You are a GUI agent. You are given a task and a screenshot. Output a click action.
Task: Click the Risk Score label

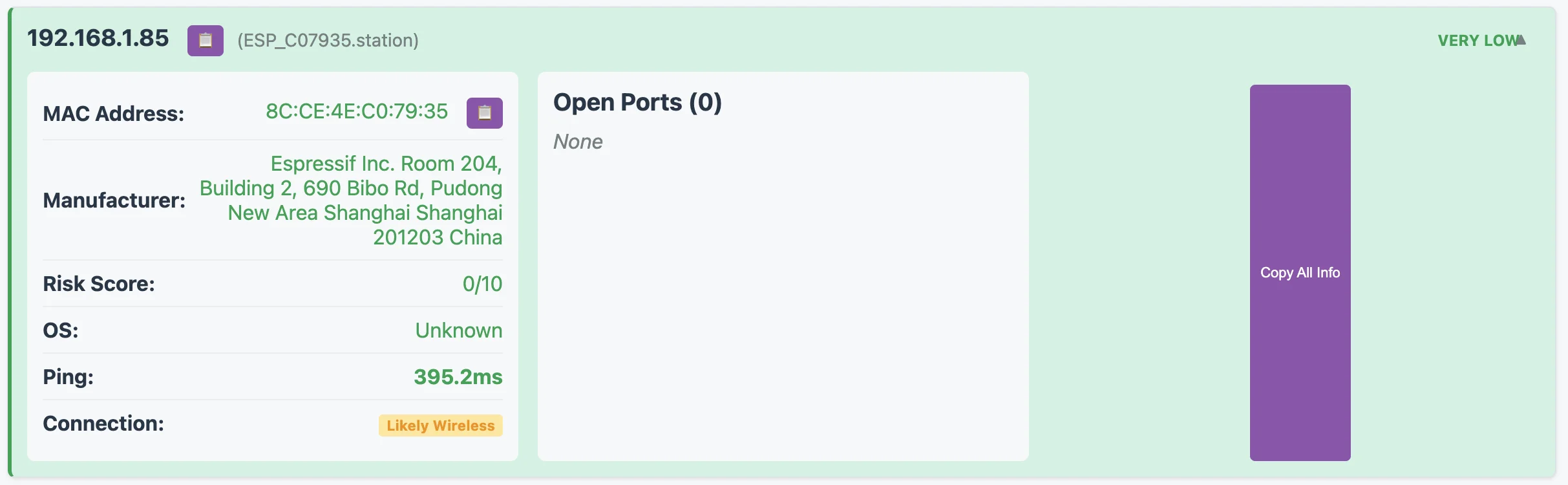click(x=99, y=284)
